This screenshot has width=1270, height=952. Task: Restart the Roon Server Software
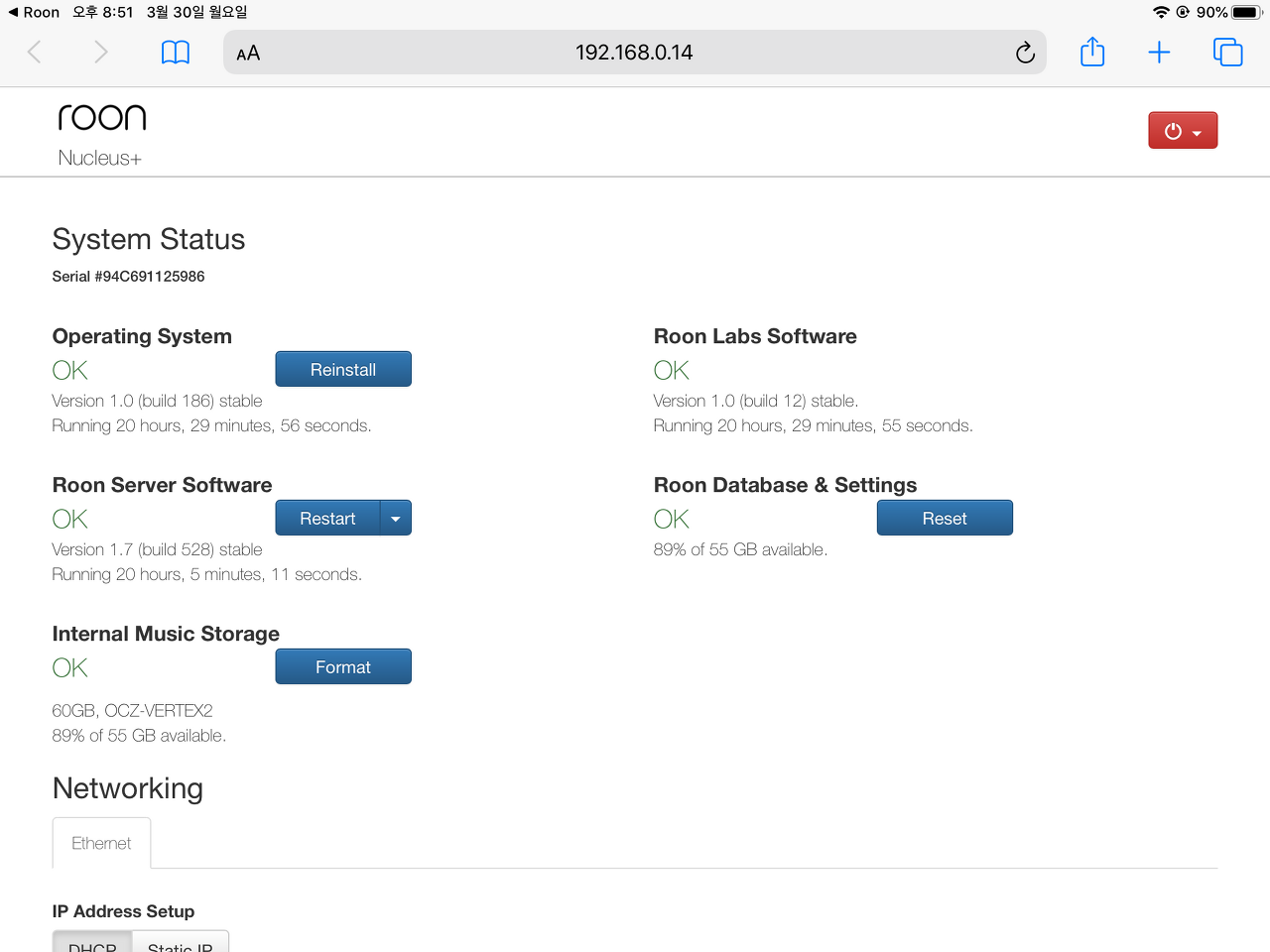[x=327, y=519]
